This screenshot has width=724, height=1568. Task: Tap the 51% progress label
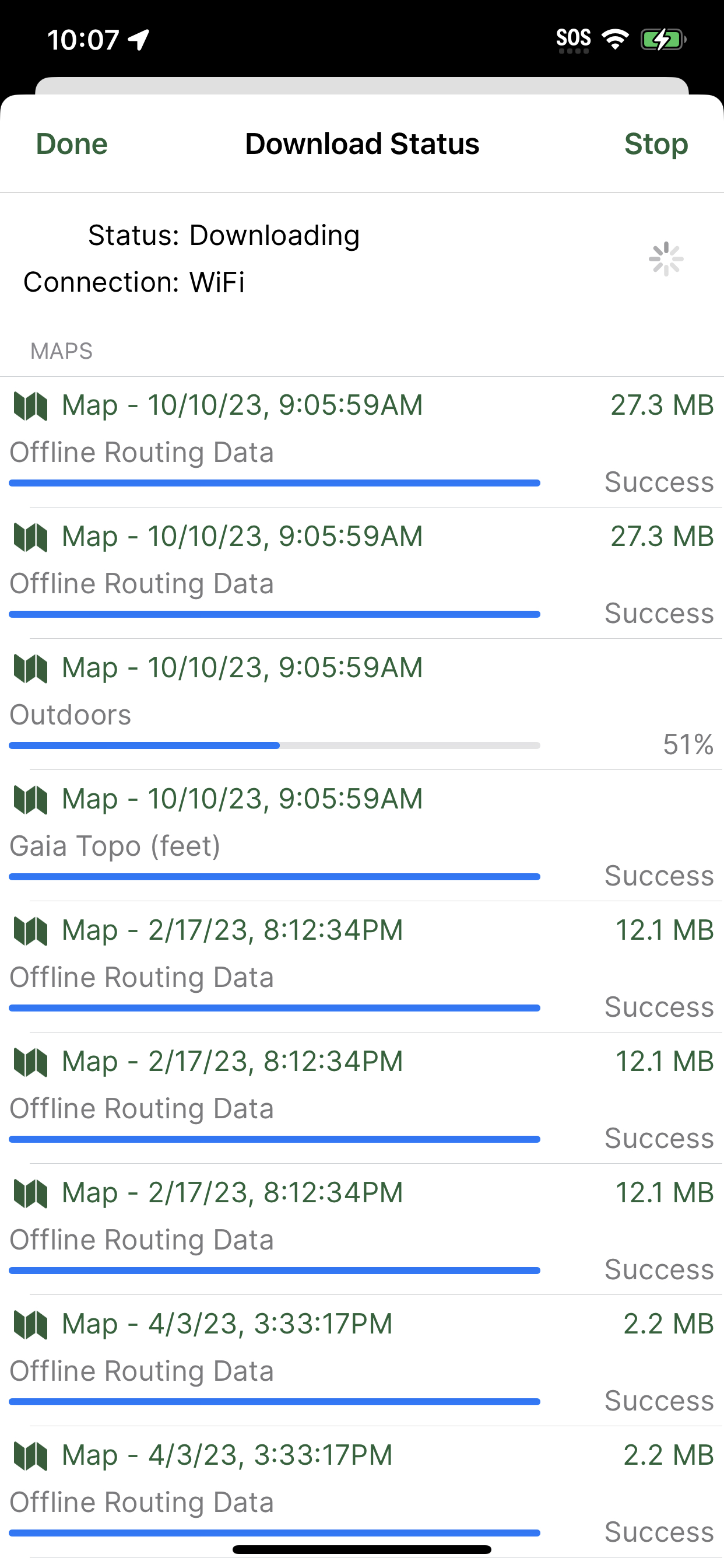688,744
